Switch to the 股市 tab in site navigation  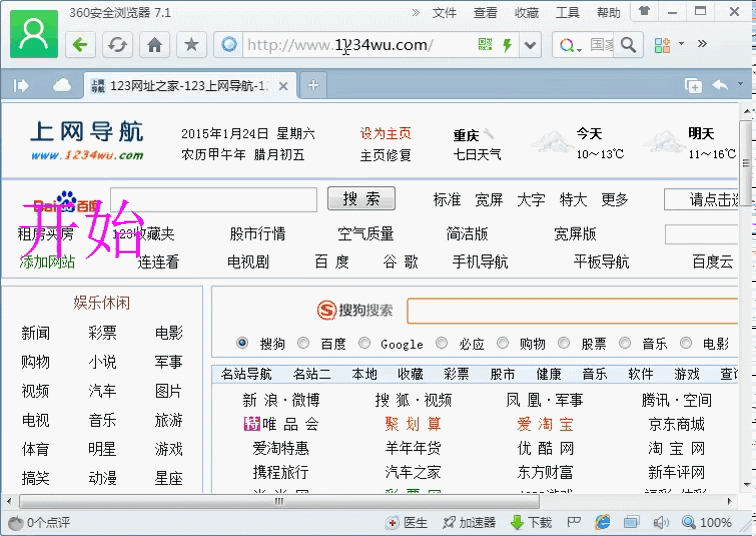click(502, 374)
